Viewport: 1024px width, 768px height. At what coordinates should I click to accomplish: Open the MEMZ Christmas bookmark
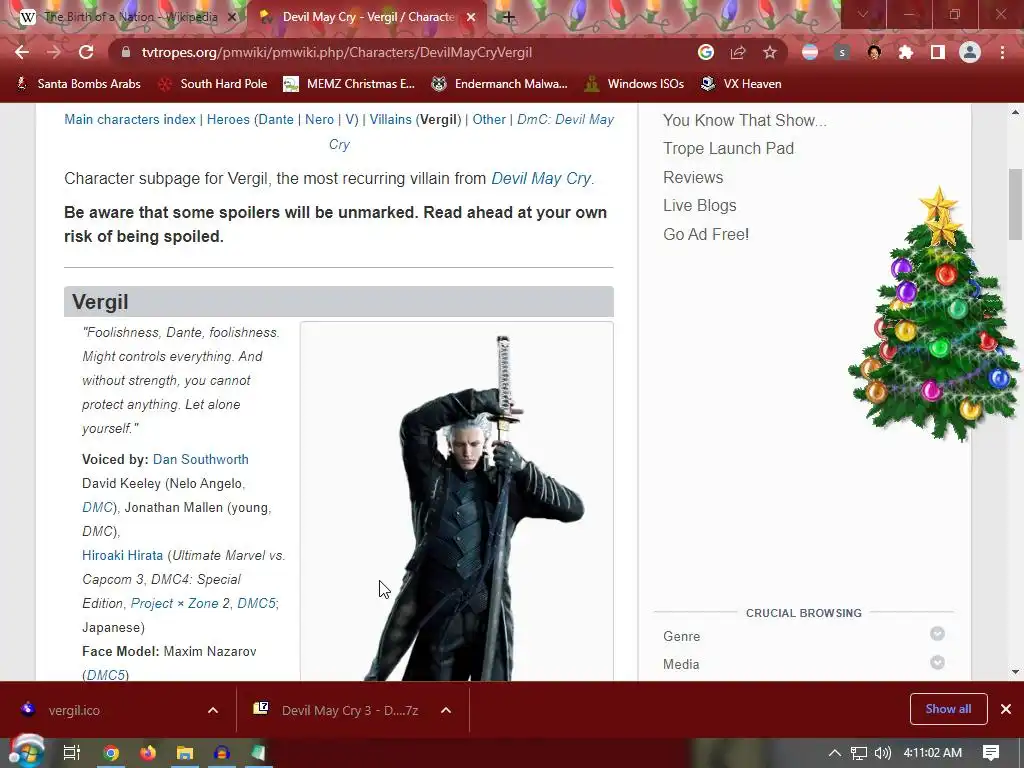point(349,84)
